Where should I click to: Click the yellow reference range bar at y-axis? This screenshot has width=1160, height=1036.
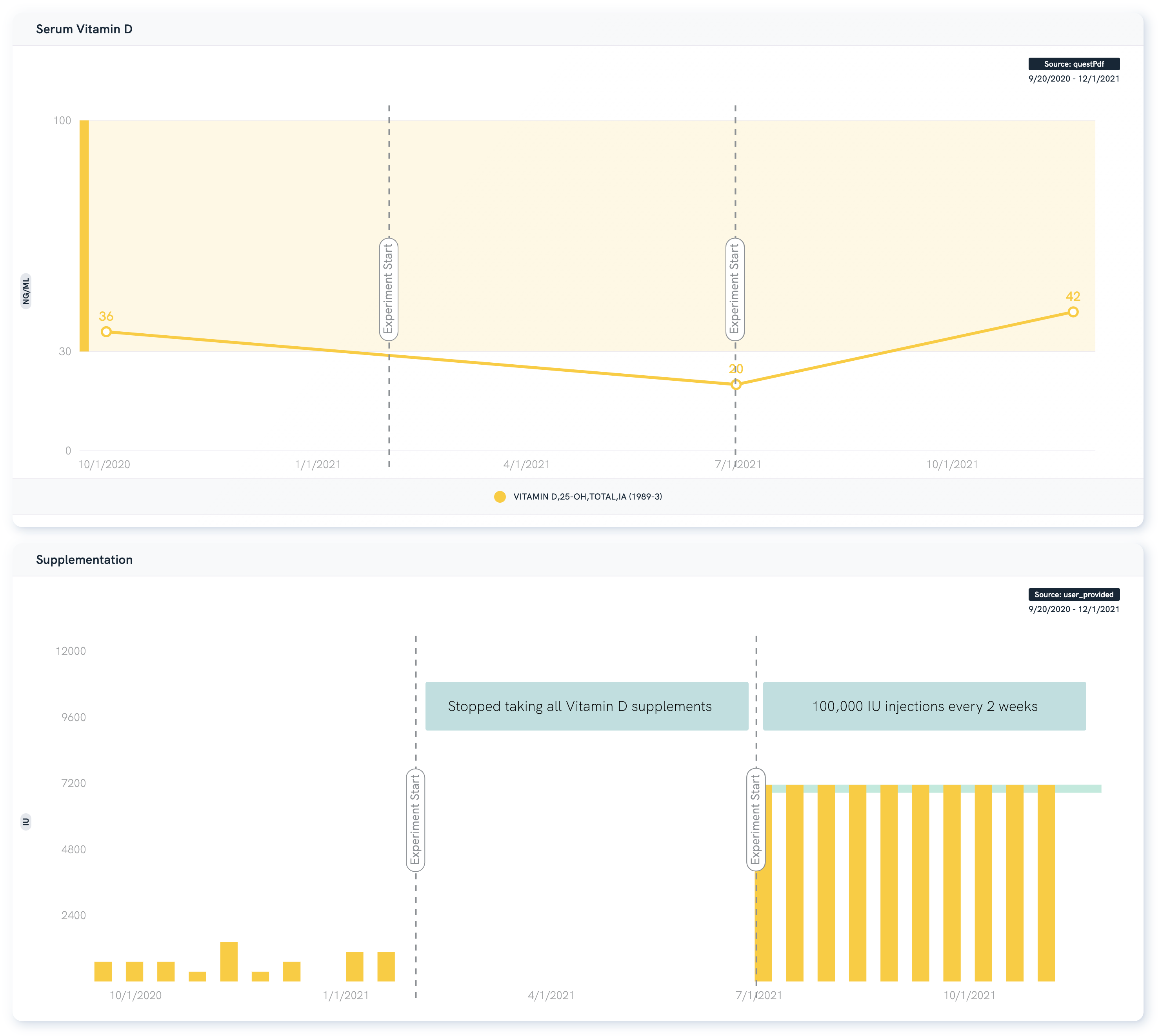[x=84, y=236]
